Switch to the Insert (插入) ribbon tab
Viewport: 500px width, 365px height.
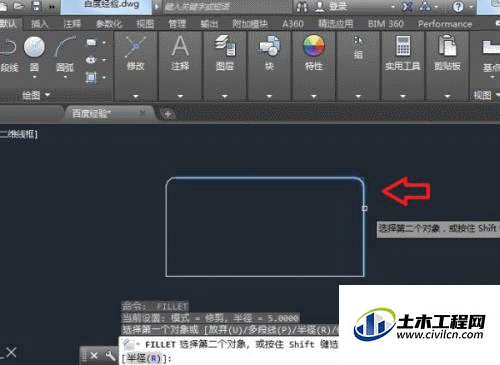tap(40, 24)
